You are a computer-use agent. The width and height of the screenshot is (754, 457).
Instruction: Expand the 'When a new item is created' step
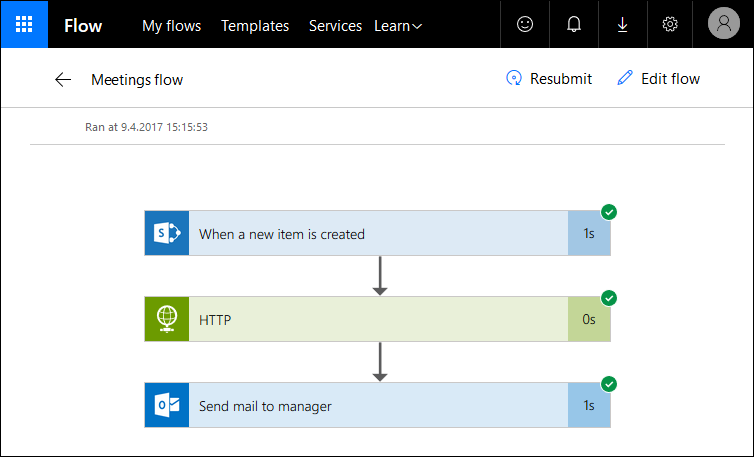(x=378, y=234)
